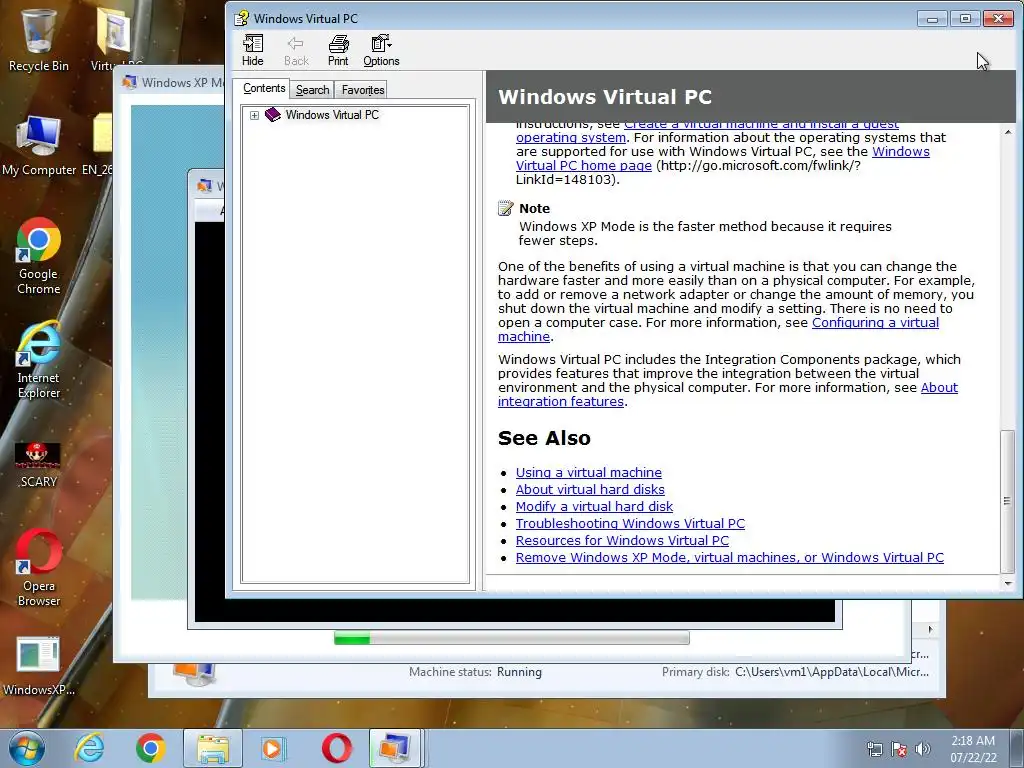
Task: Click the Note pencil icon in help
Action: click(x=505, y=208)
